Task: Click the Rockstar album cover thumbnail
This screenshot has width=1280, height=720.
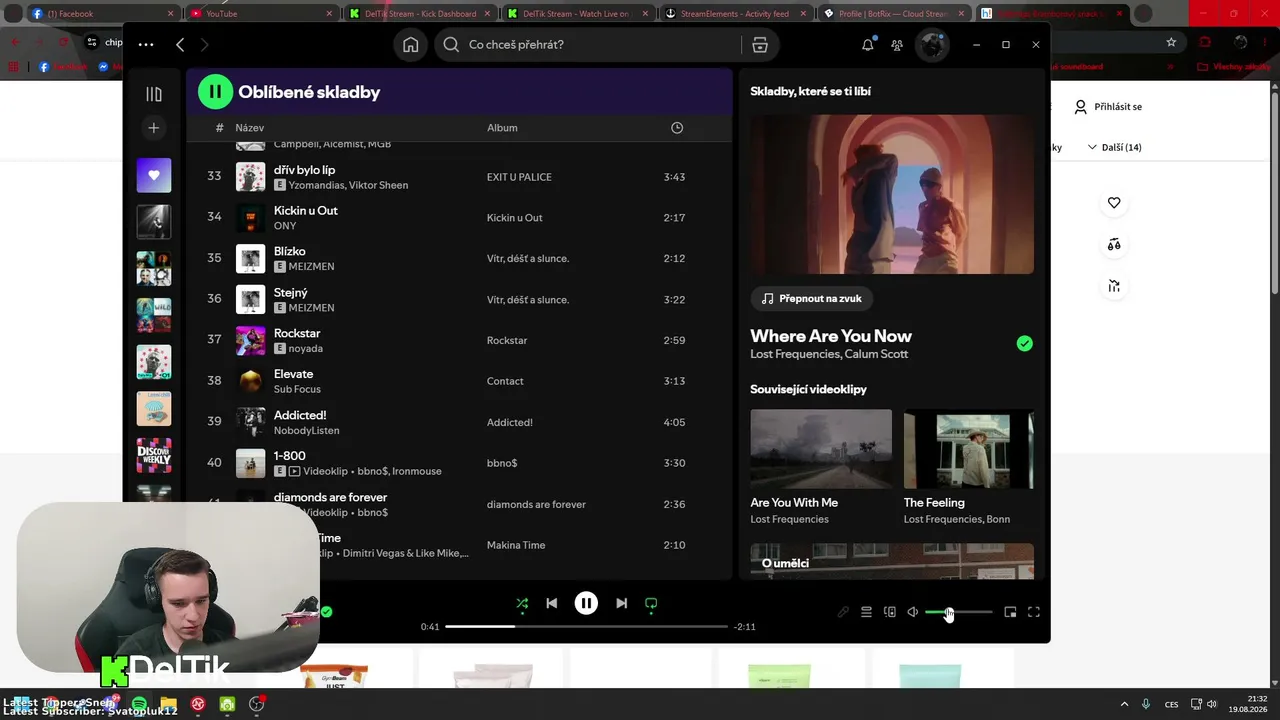Action: tap(250, 341)
